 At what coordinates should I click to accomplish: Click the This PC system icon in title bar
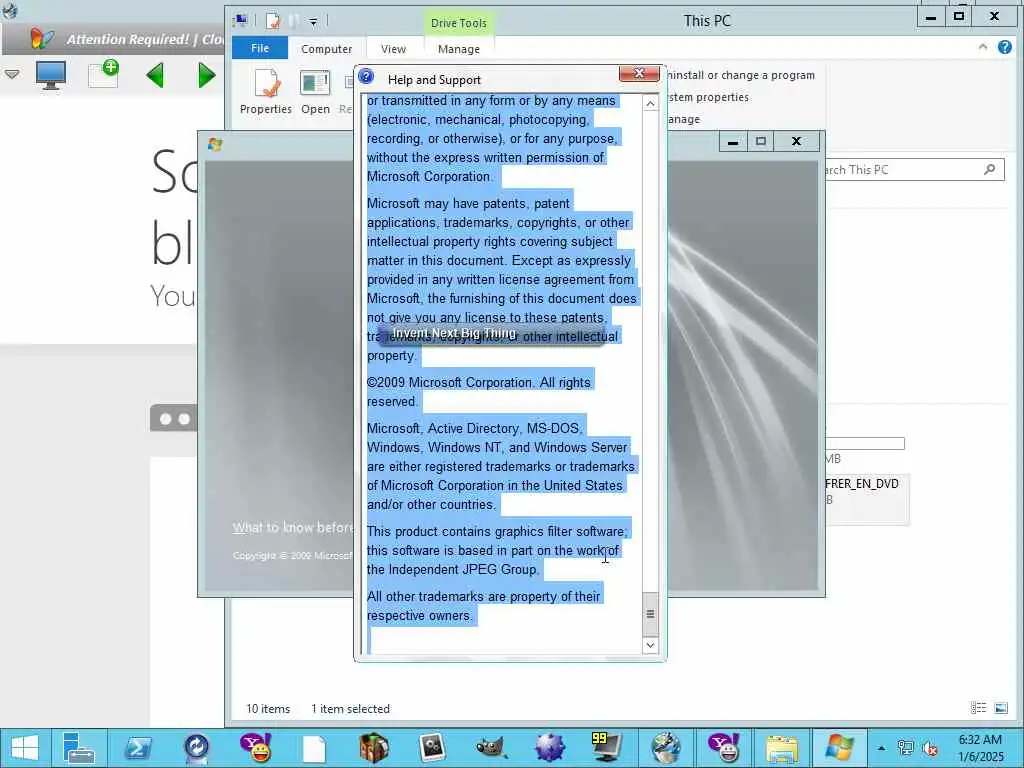pos(241,20)
